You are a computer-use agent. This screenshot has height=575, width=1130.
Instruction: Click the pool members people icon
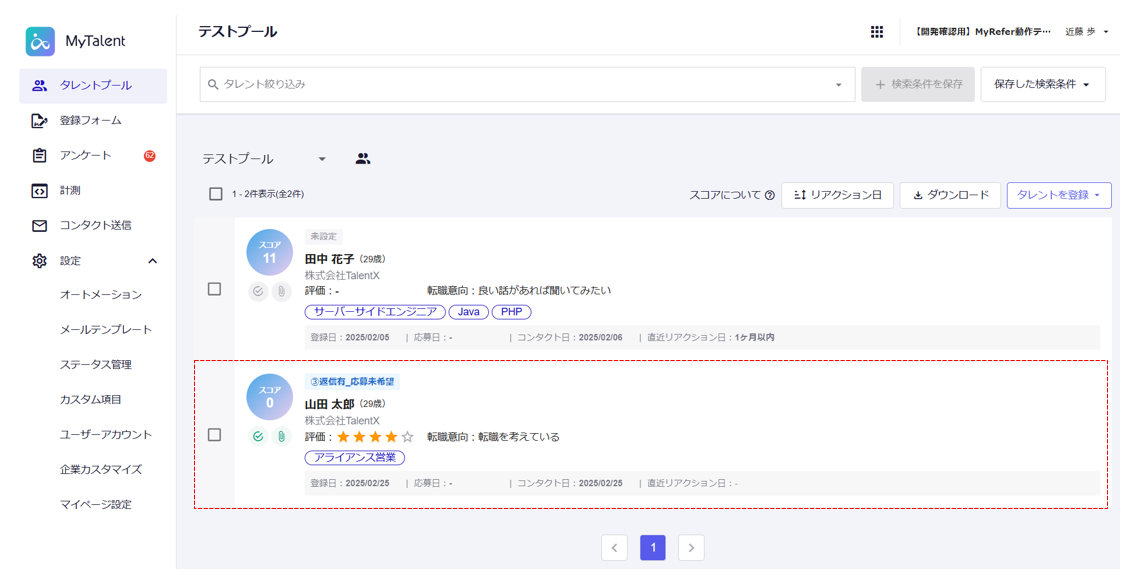[363, 159]
